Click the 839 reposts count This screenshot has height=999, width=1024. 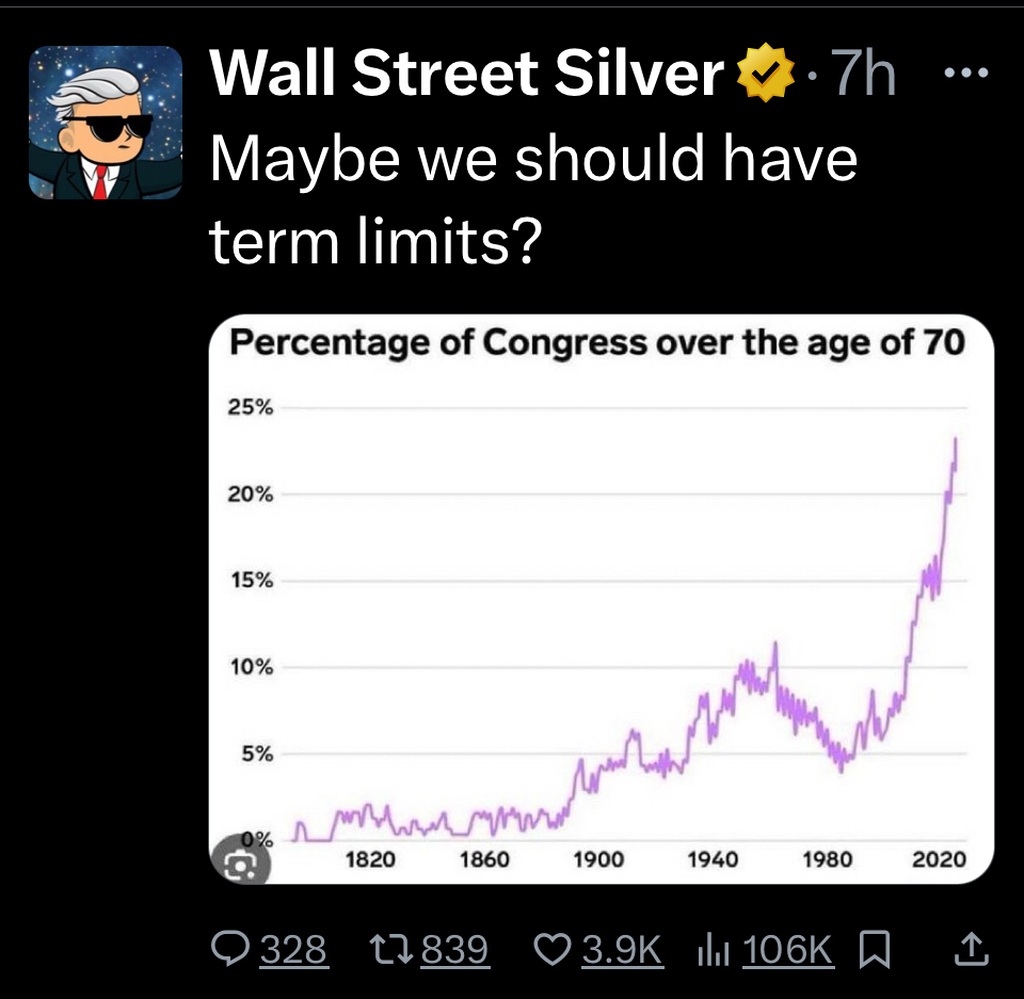pyautogui.click(x=455, y=950)
